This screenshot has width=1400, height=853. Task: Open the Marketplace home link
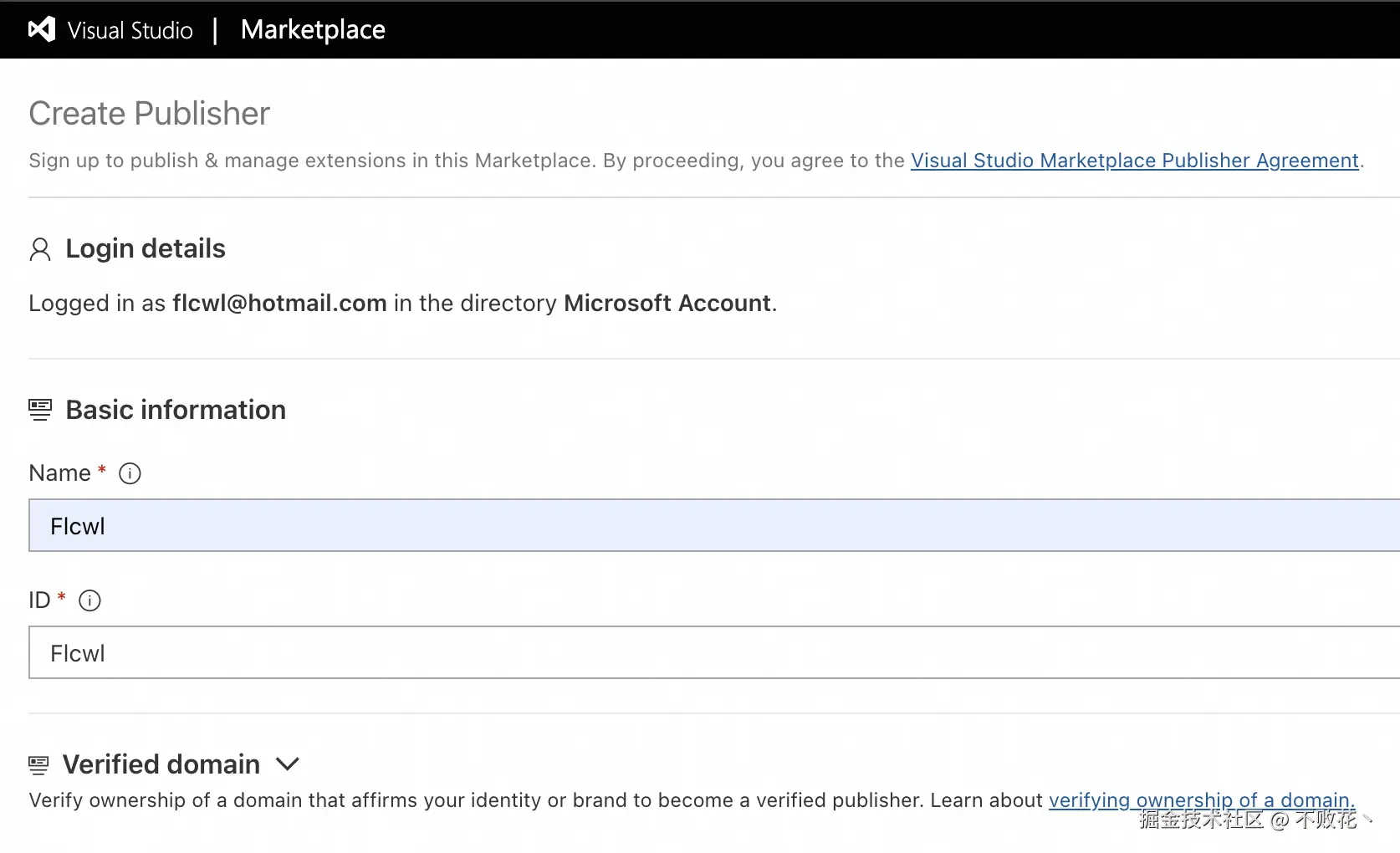coord(313,30)
